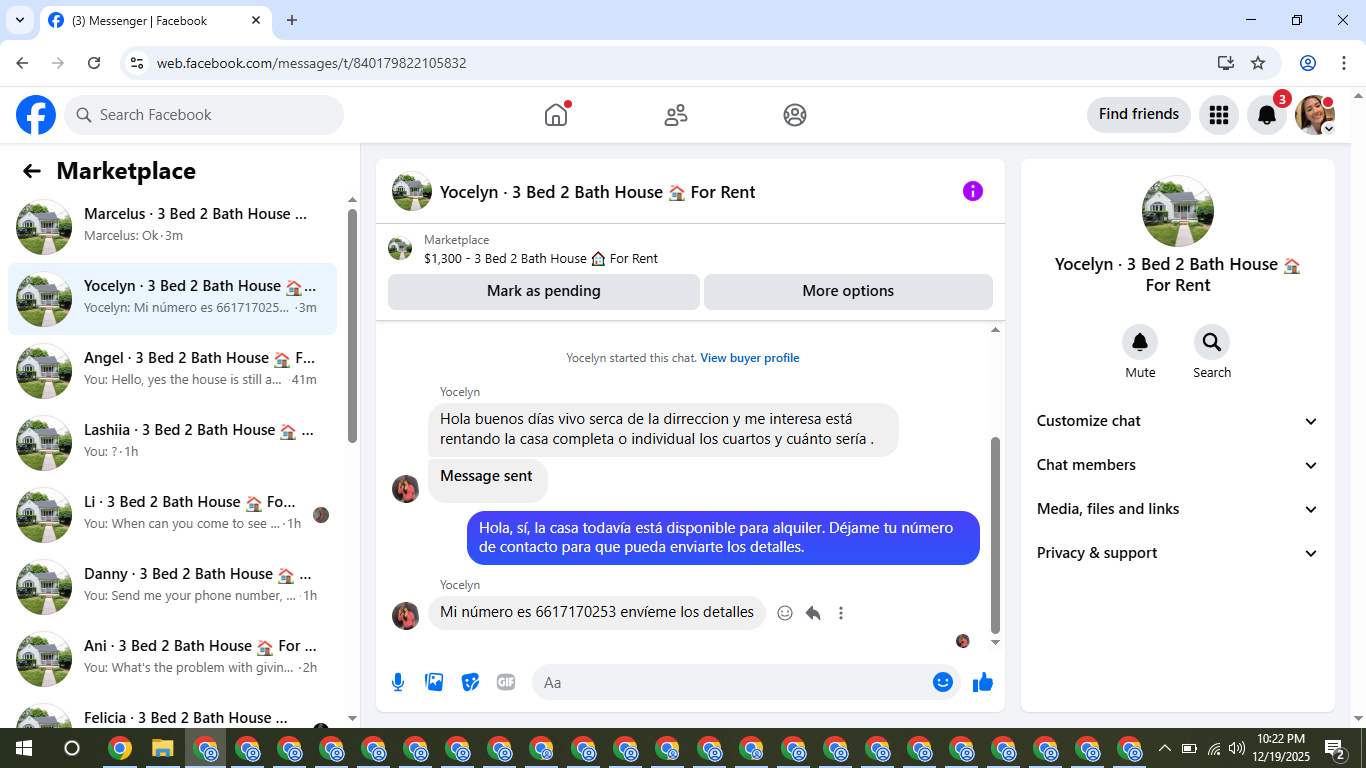Viewport: 1366px width, 768px height.
Task: Open Ani conversation in the list
Action: point(172,658)
